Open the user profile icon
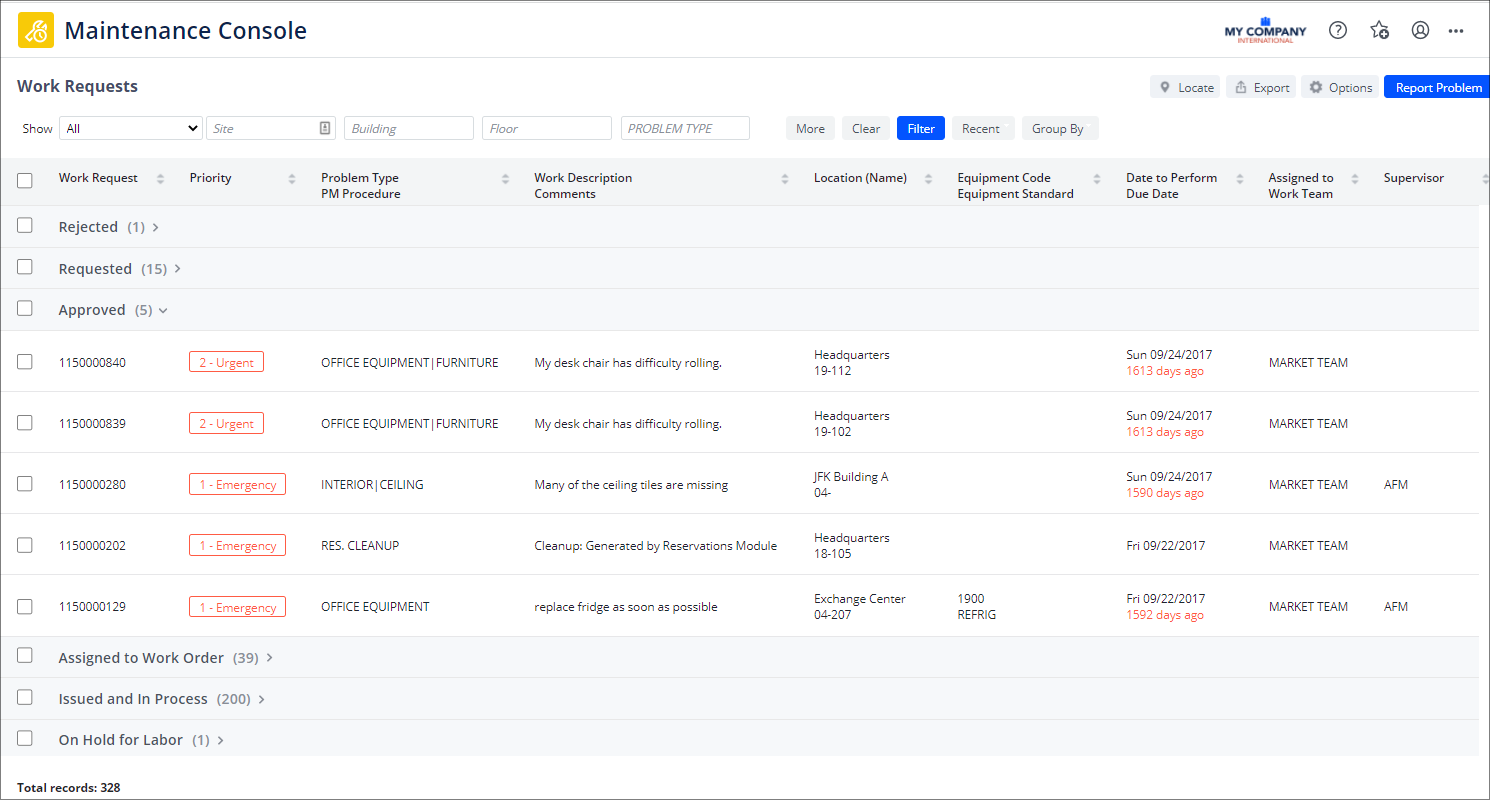 tap(1420, 30)
